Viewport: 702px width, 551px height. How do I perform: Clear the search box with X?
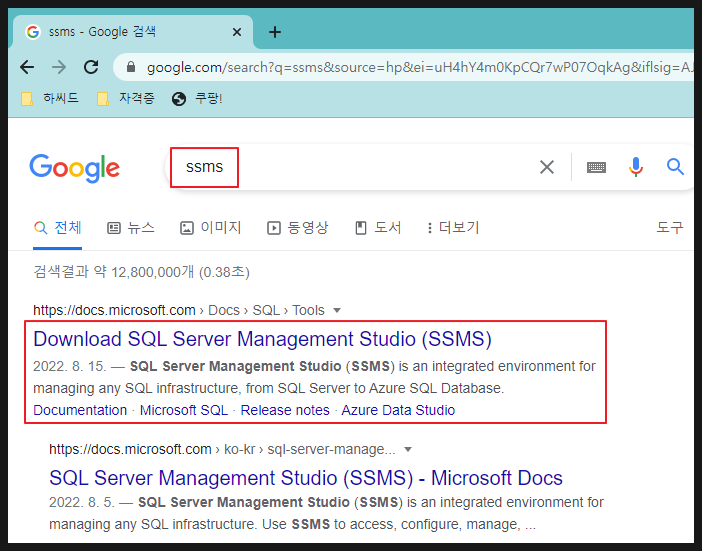547,167
